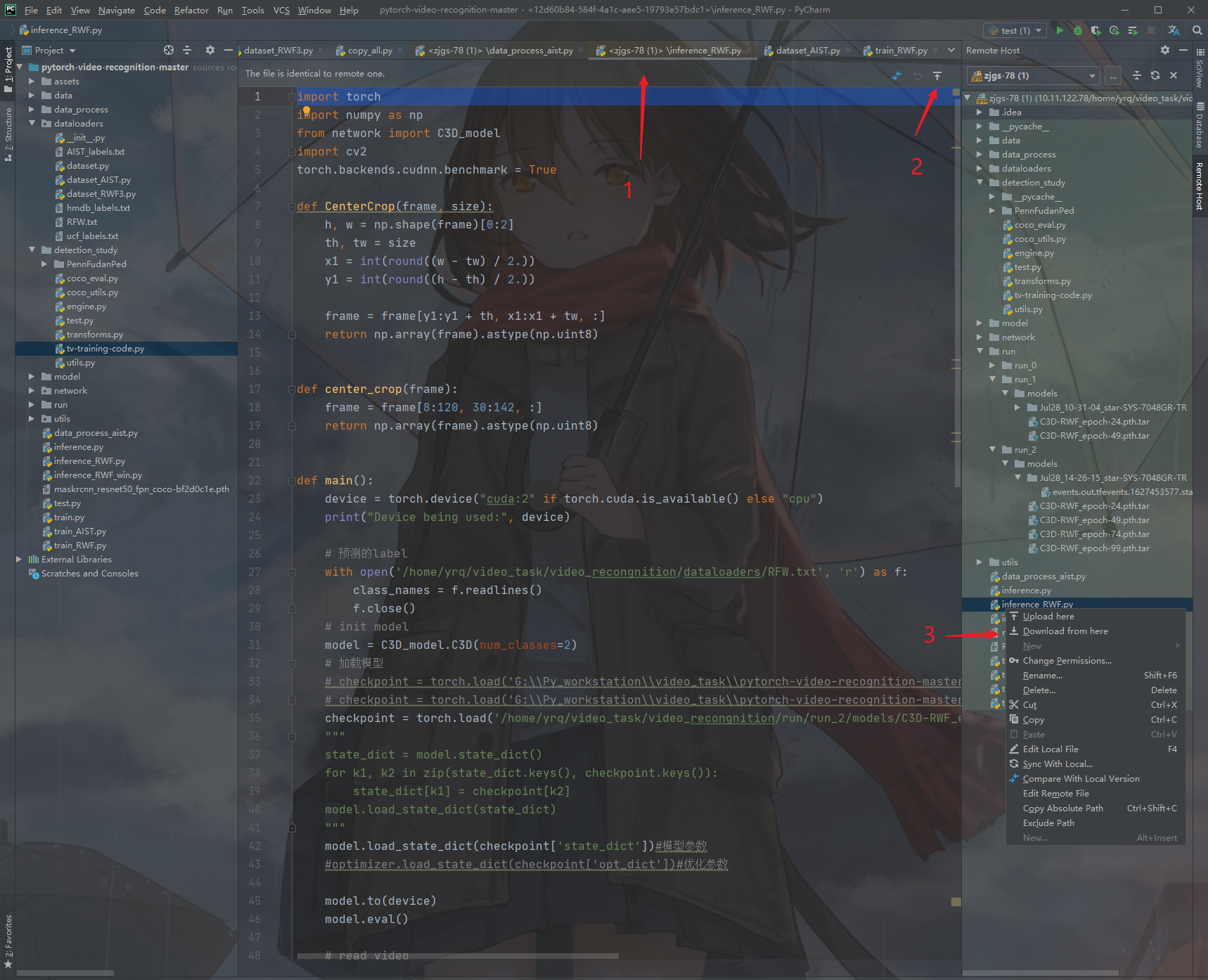Open the zjgs-78 (1) server dropdown

point(1034,75)
